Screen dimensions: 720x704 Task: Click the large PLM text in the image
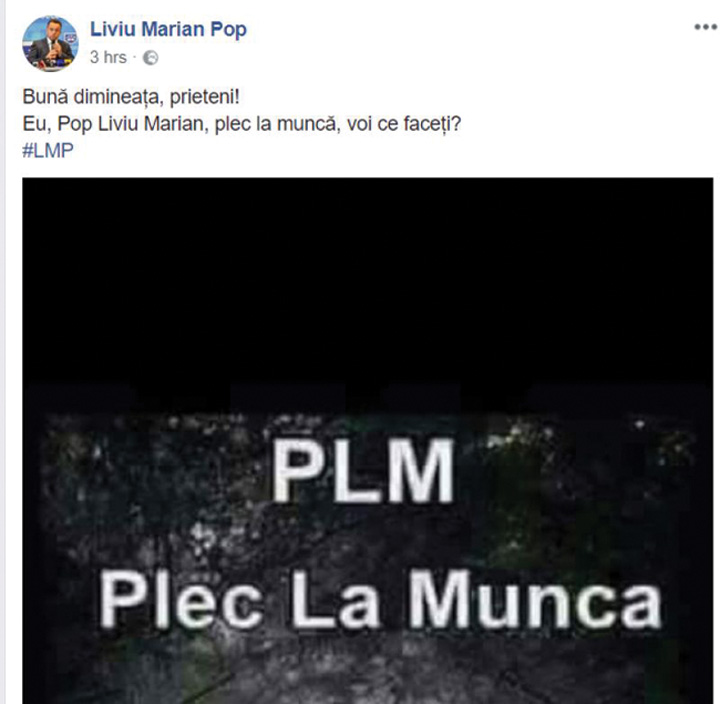(x=363, y=470)
